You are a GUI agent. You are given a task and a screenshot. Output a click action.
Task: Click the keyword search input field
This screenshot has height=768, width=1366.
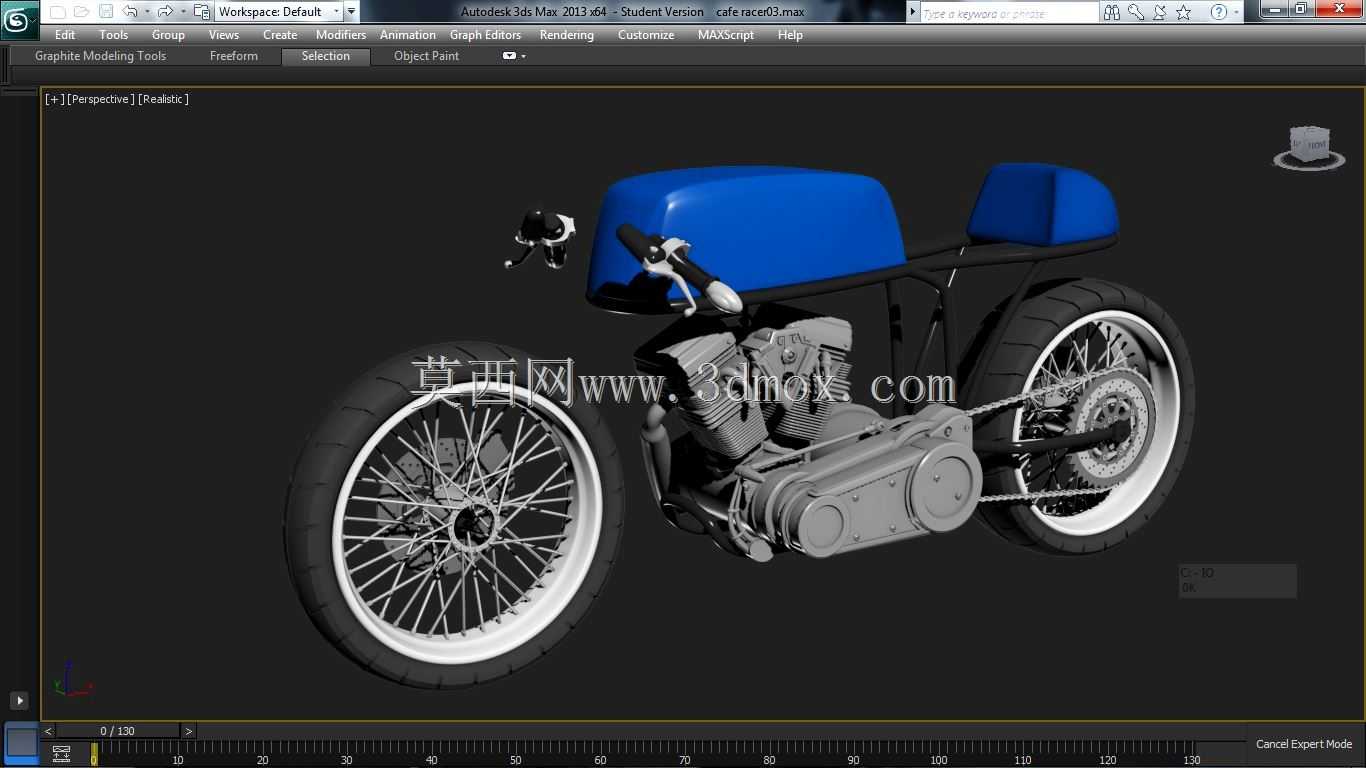[x=1008, y=13]
